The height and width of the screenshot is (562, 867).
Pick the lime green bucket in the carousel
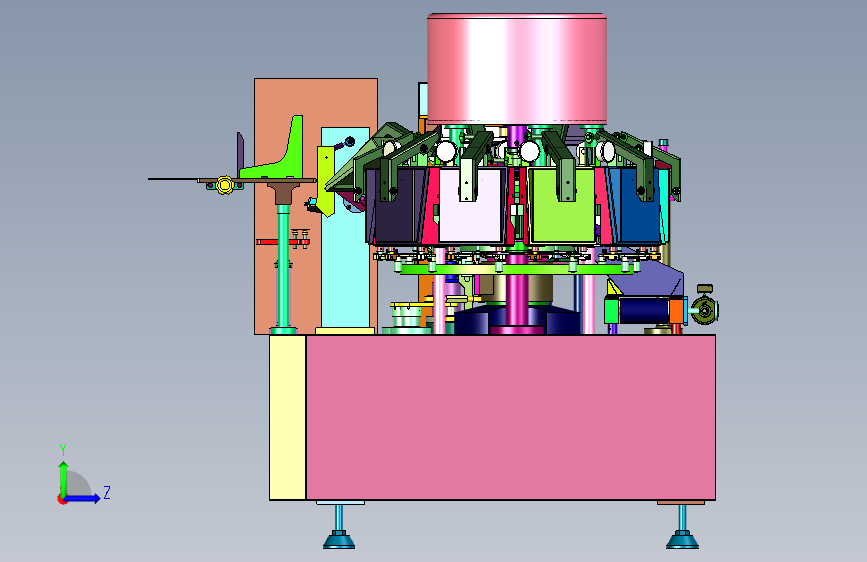(x=562, y=206)
